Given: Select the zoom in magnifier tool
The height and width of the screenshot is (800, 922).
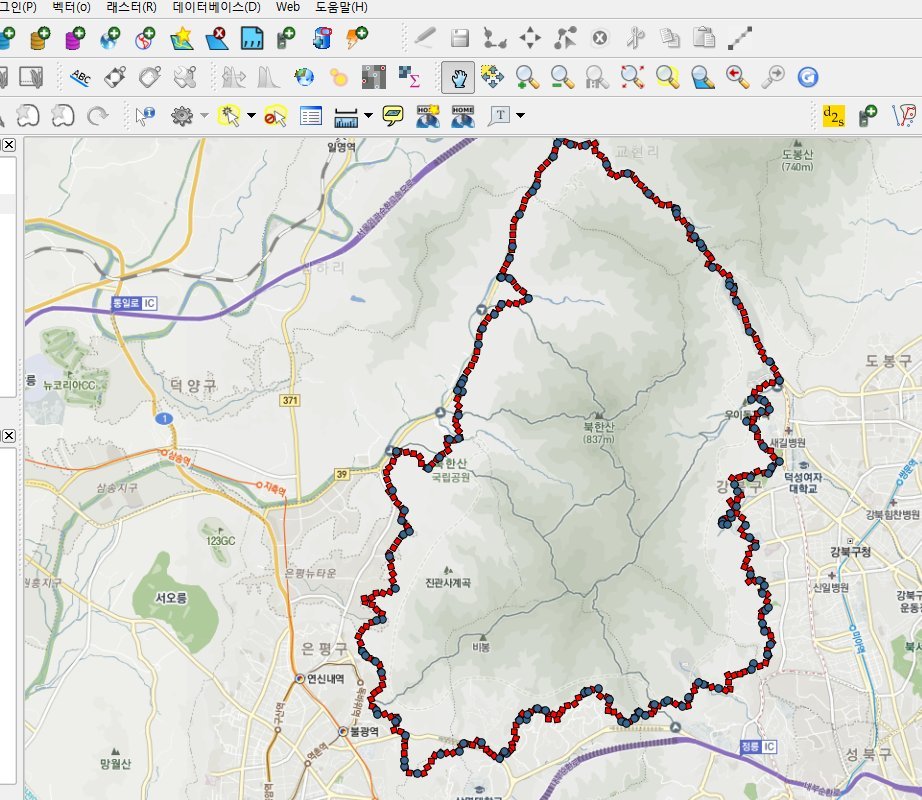Looking at the screenshot, I should [x=527, y=77].
